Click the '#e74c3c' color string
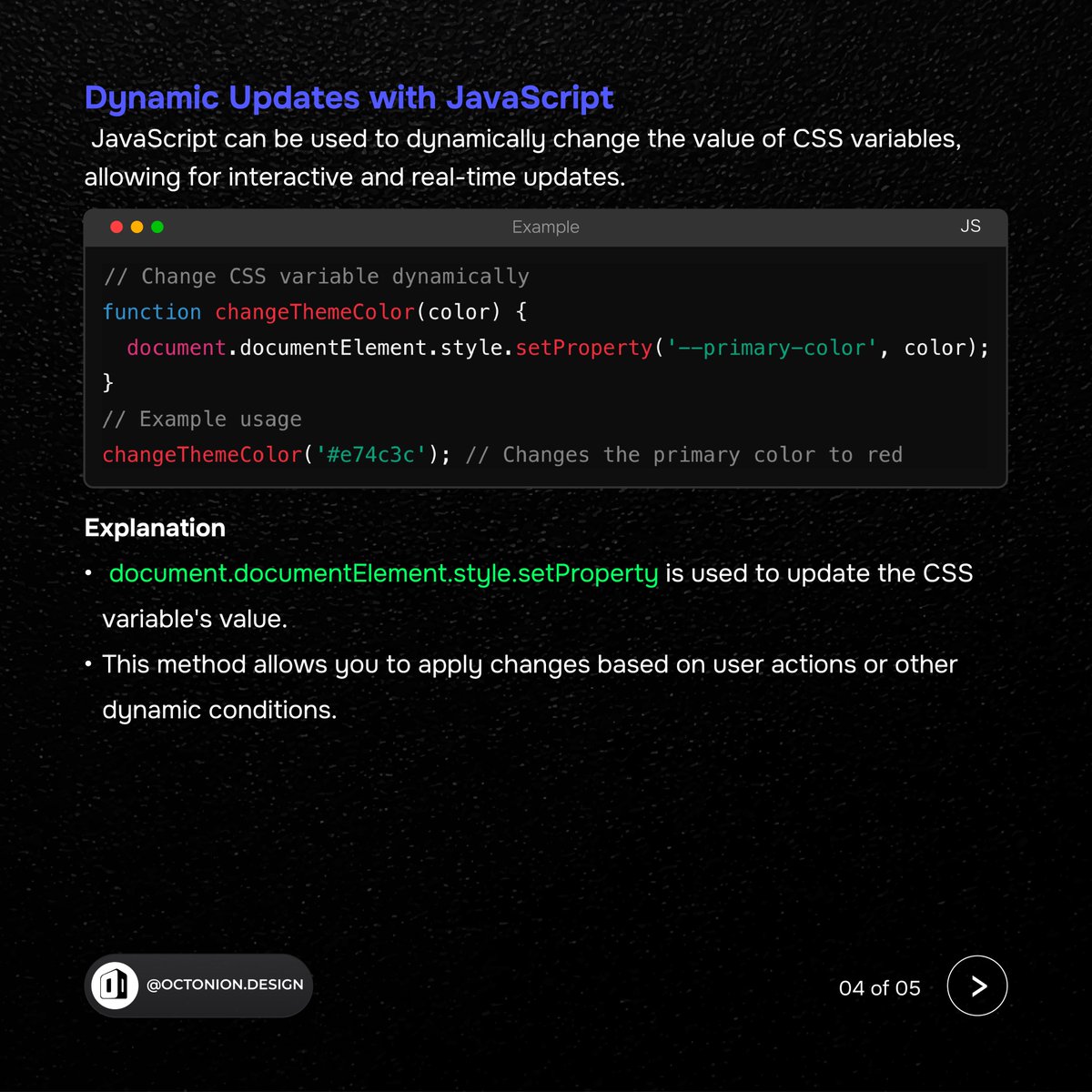1092x1092 pixels. coord(370,454)
